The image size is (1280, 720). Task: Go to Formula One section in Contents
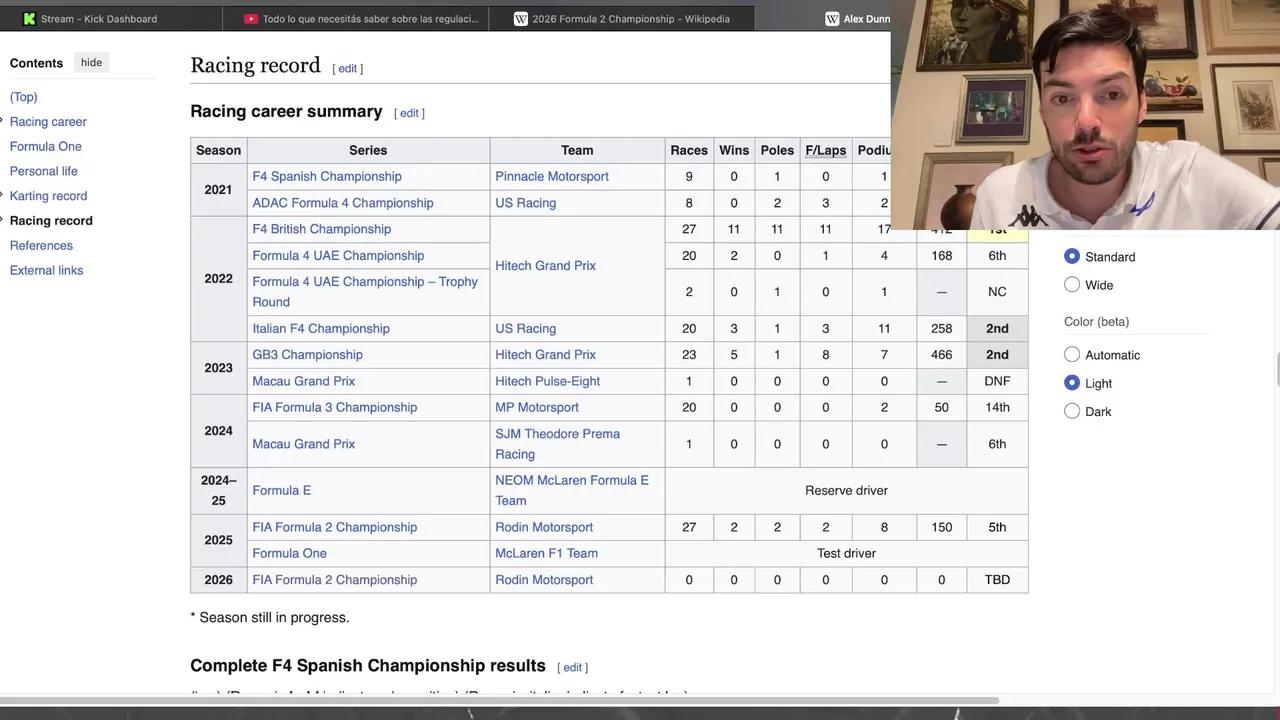tap(46, 146)
